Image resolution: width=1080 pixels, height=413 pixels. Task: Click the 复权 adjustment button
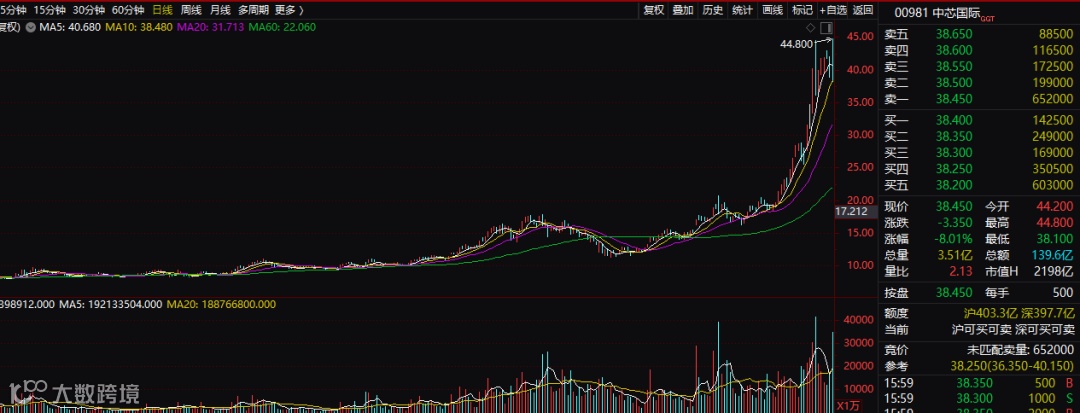654,10
